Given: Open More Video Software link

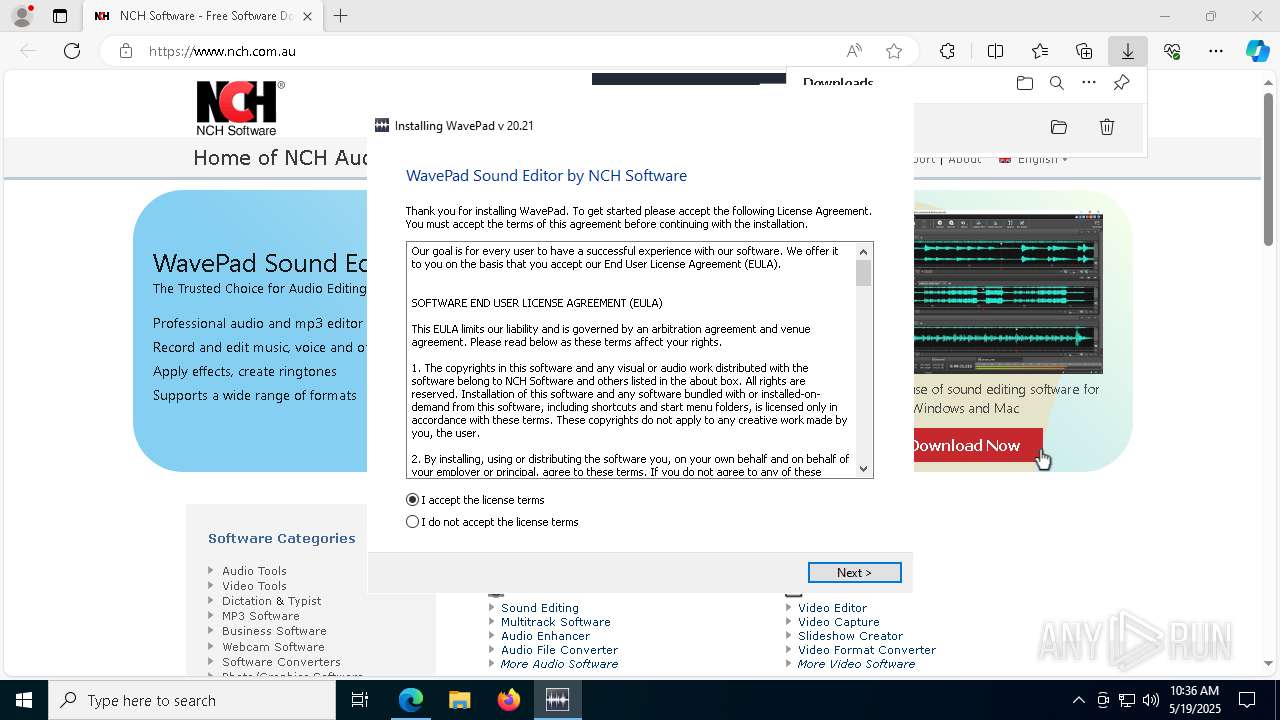Looking at the screenshot, I should [x=856, y=664].
